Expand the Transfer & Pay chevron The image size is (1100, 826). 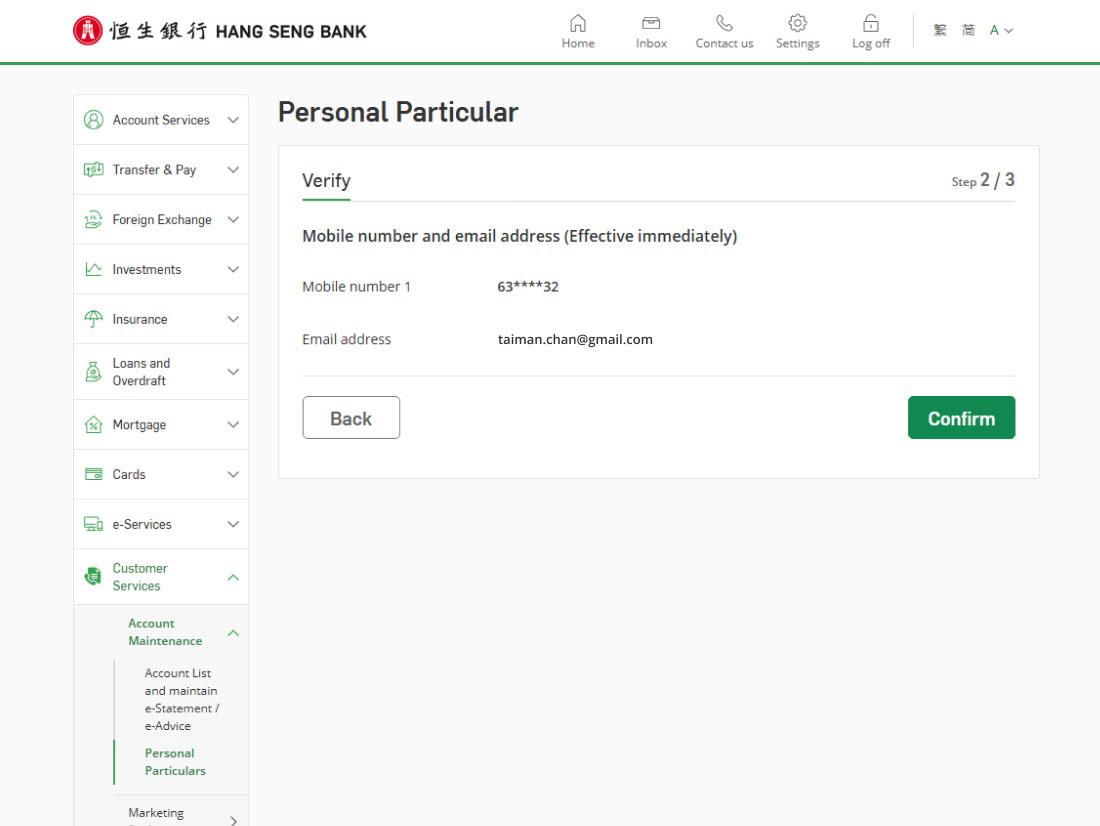click(x=233, y=170)
